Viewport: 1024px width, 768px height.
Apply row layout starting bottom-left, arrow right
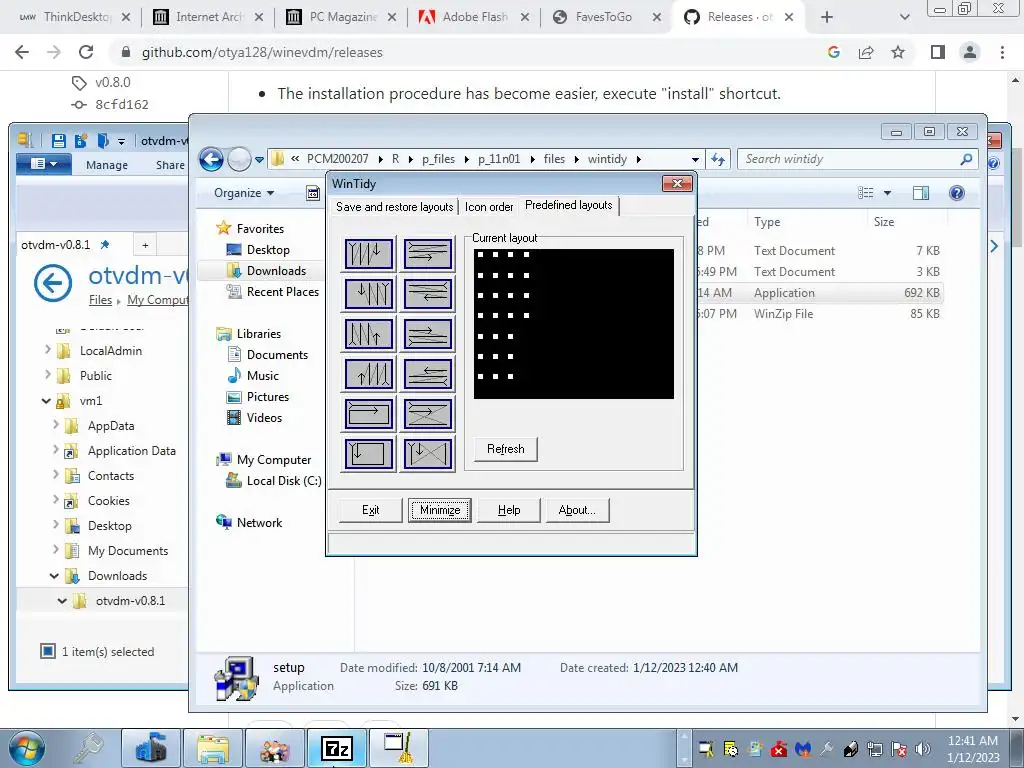[x=428, y=334]
